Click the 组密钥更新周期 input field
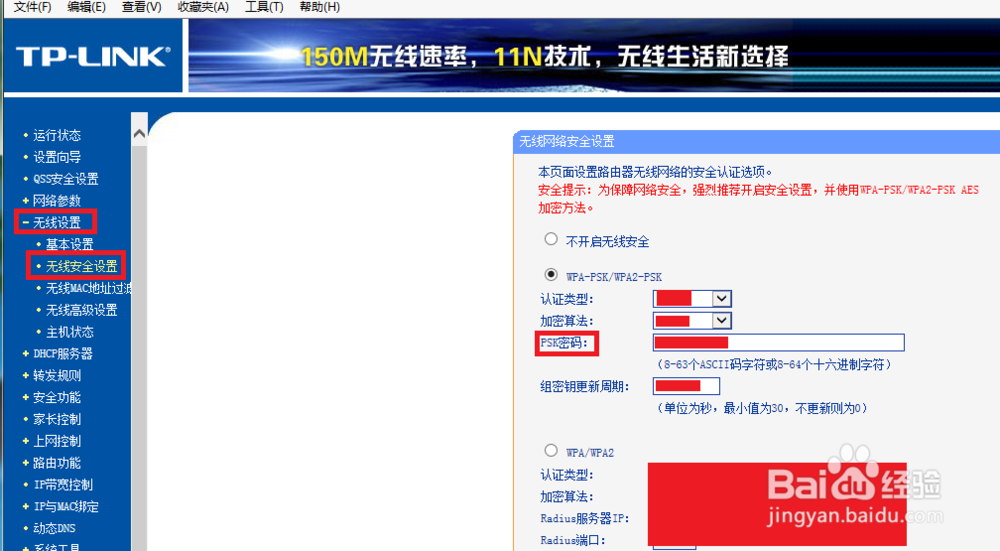 [686, 386]
